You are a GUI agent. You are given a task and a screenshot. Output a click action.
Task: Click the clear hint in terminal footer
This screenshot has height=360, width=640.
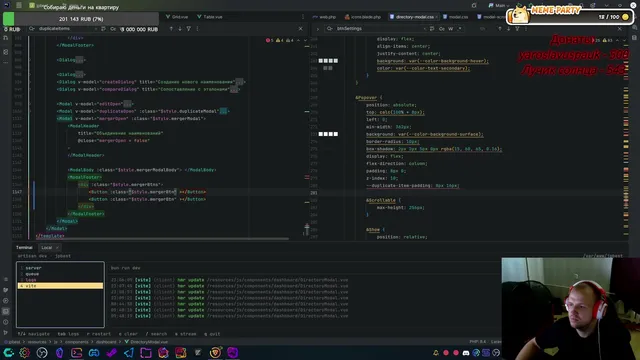[x=128, y=334]
